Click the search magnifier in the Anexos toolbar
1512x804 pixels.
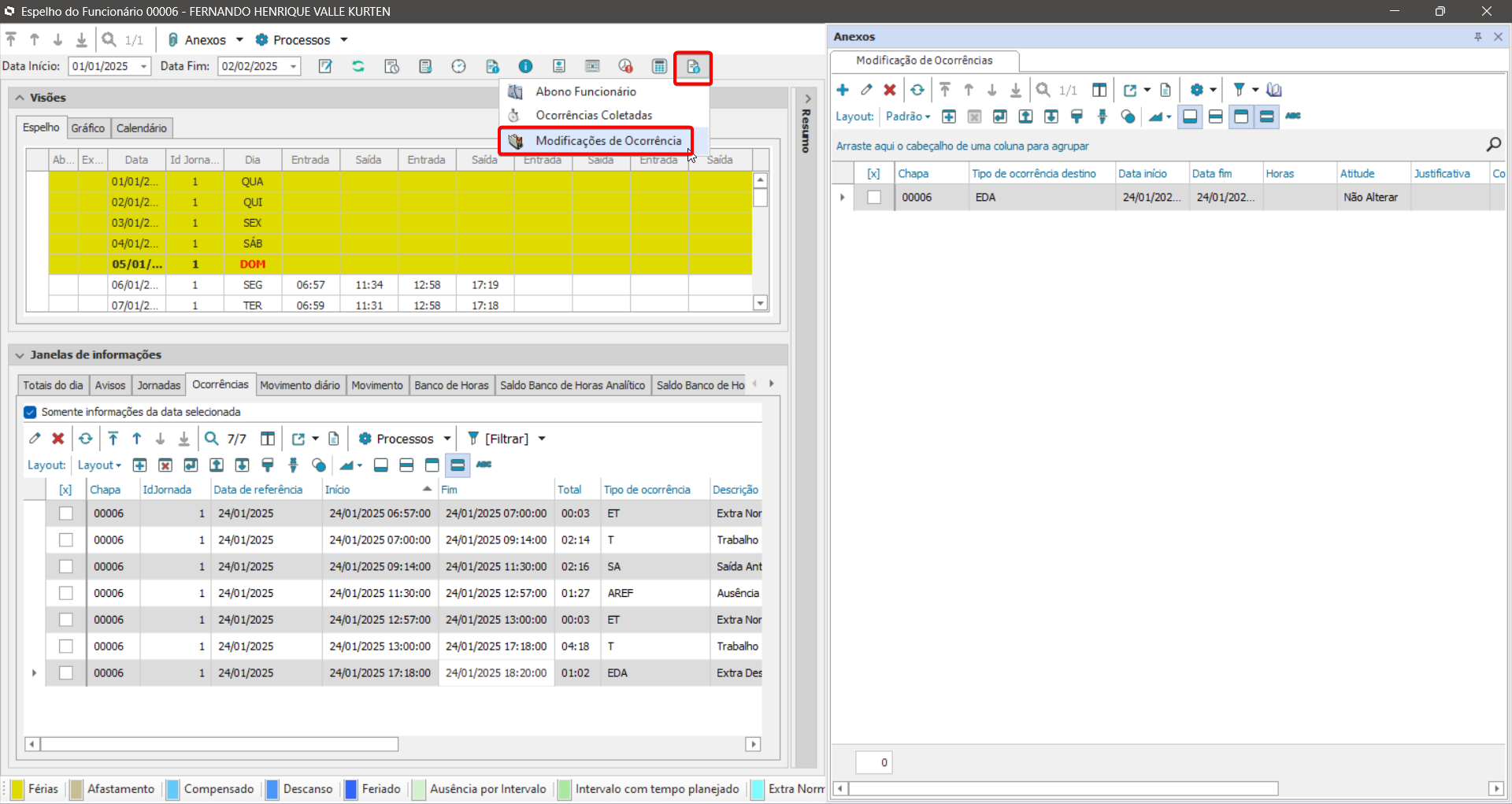(x=1043, y=90)
